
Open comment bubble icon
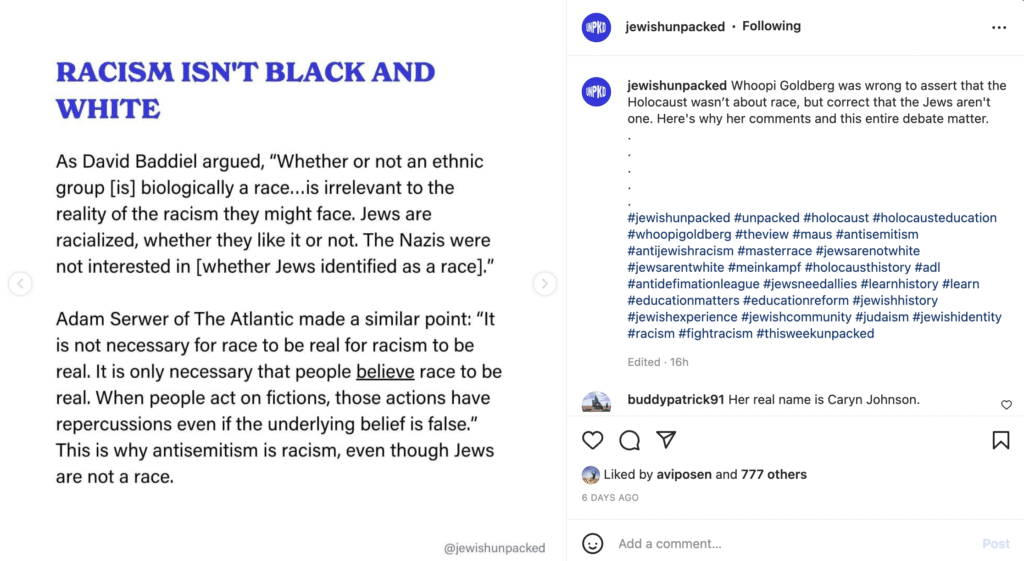630,440
